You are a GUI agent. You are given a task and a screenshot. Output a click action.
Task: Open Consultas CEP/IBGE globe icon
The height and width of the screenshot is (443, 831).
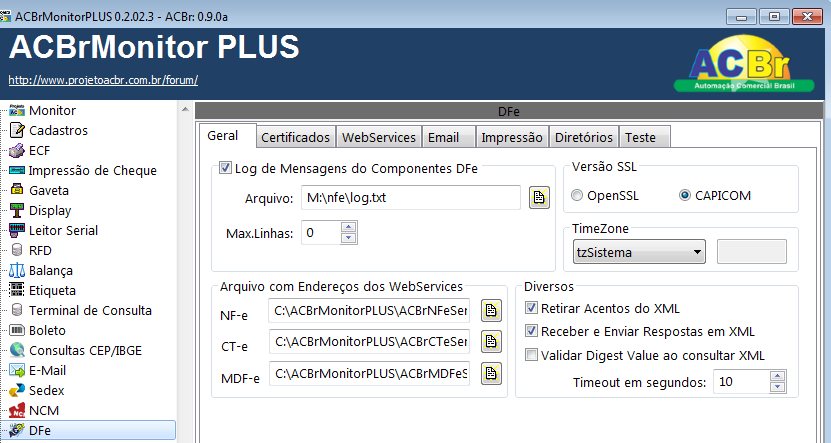click(17, 350)
